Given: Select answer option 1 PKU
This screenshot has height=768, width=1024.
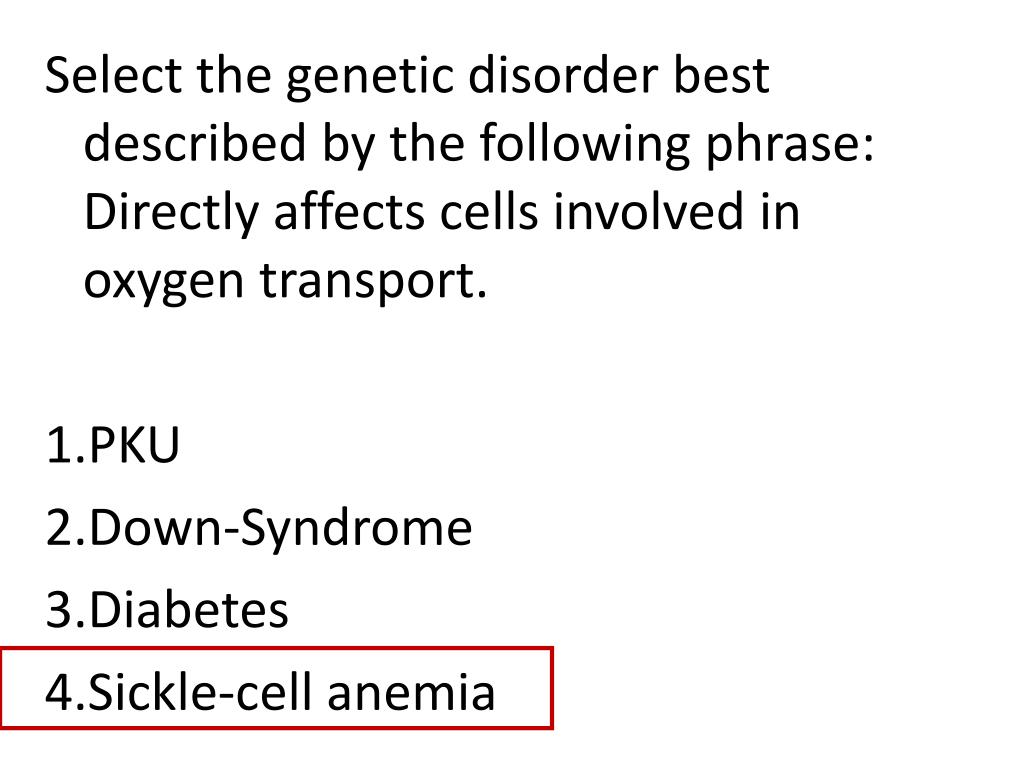Looking at the screenshot, I should 112,445.
